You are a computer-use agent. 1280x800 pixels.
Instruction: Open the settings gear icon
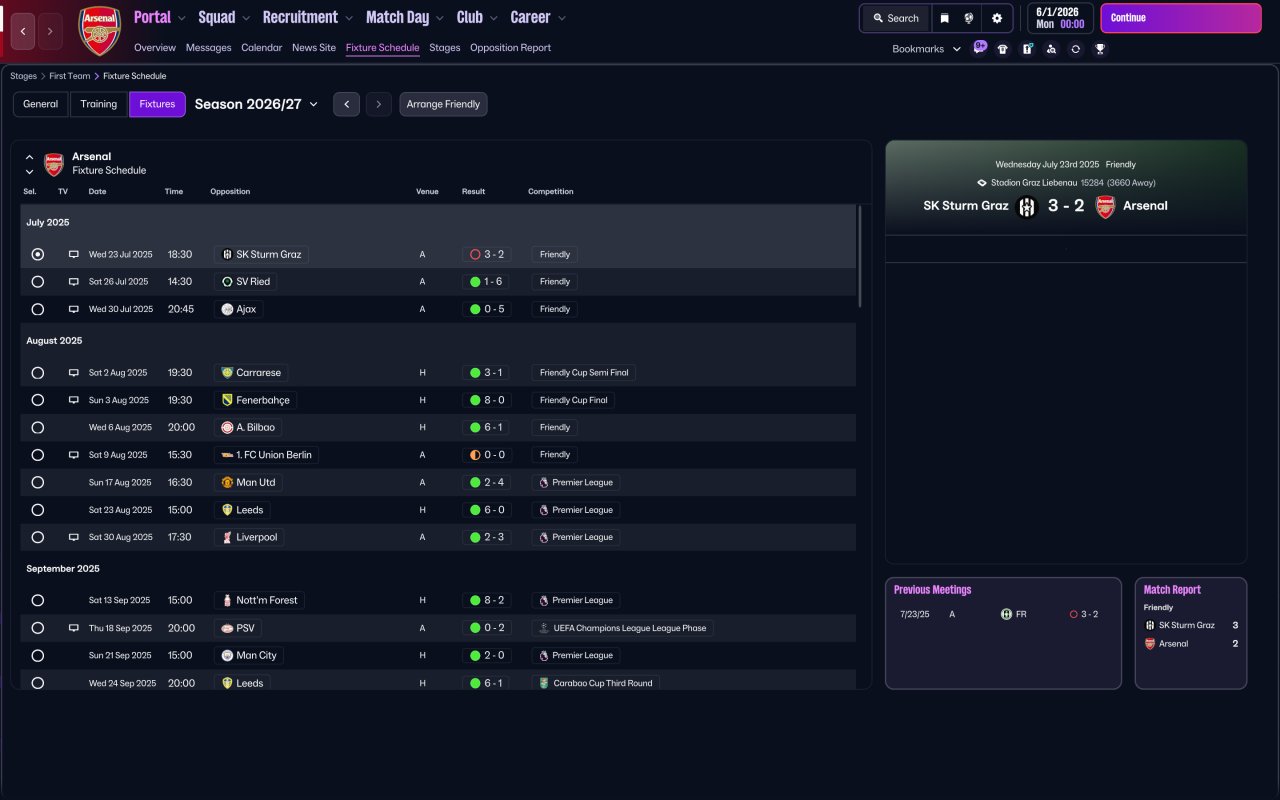point(997,18)
